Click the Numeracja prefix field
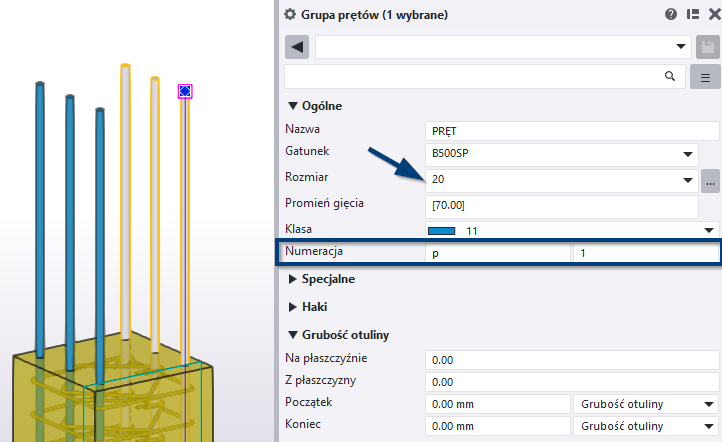The width and height of the screenshot is (722, 442). click(498, 254)
